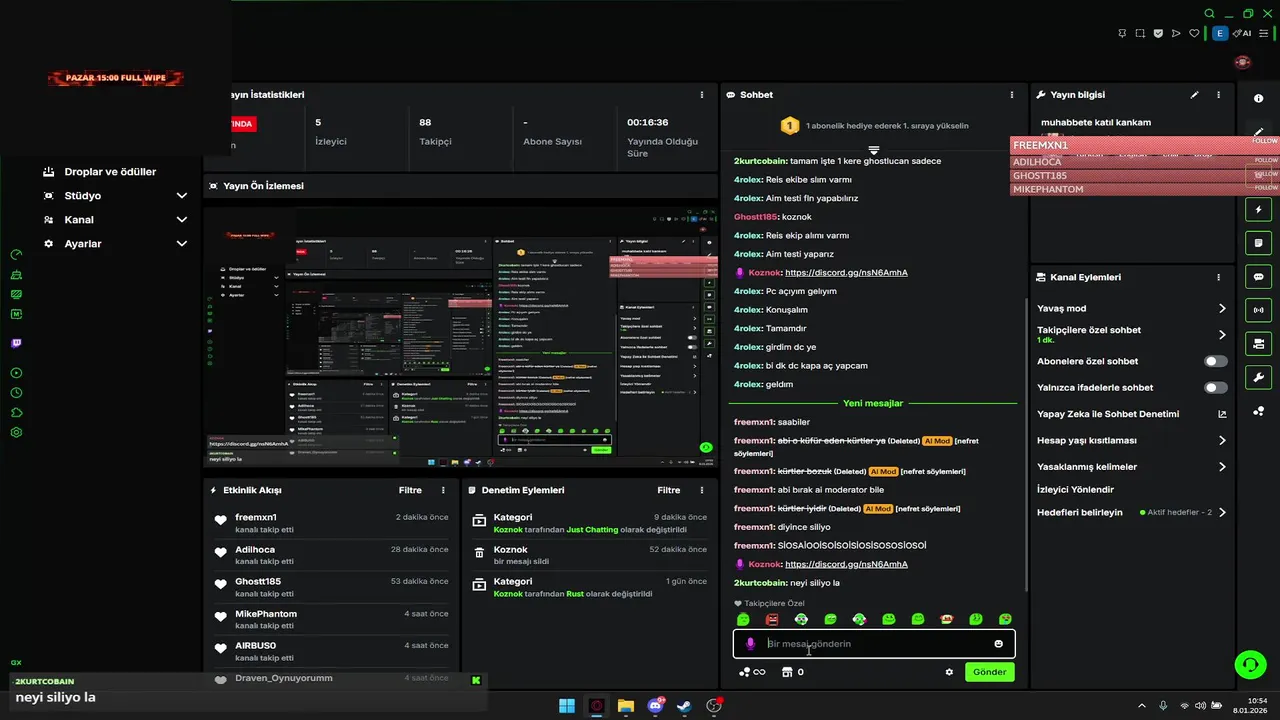Open Droplar ve ödüller menu item
This screenshot has width=1280, height=720.
click(110, 172)
